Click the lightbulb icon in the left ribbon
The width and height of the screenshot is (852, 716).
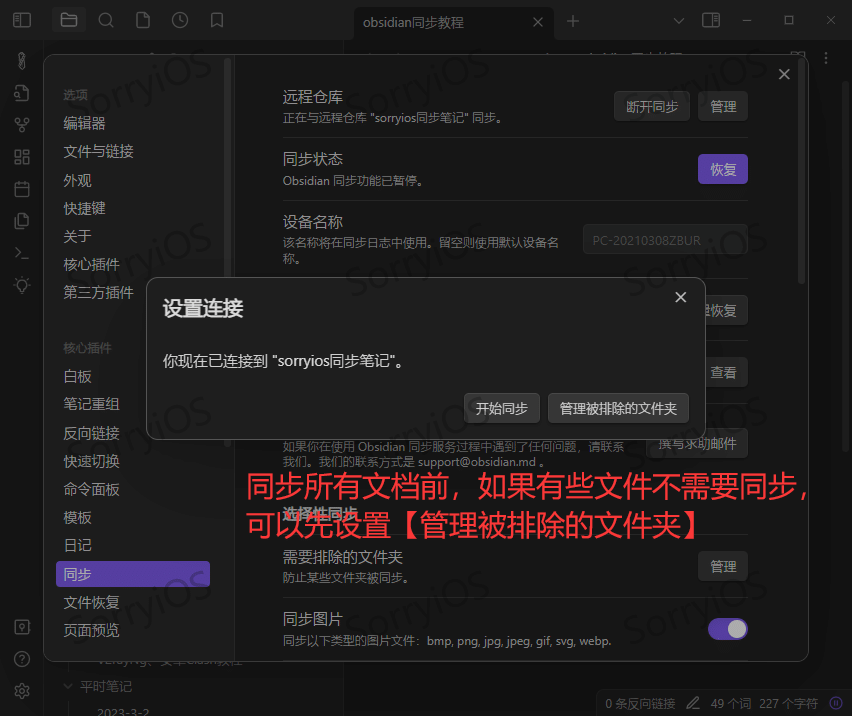click(21, 284)
